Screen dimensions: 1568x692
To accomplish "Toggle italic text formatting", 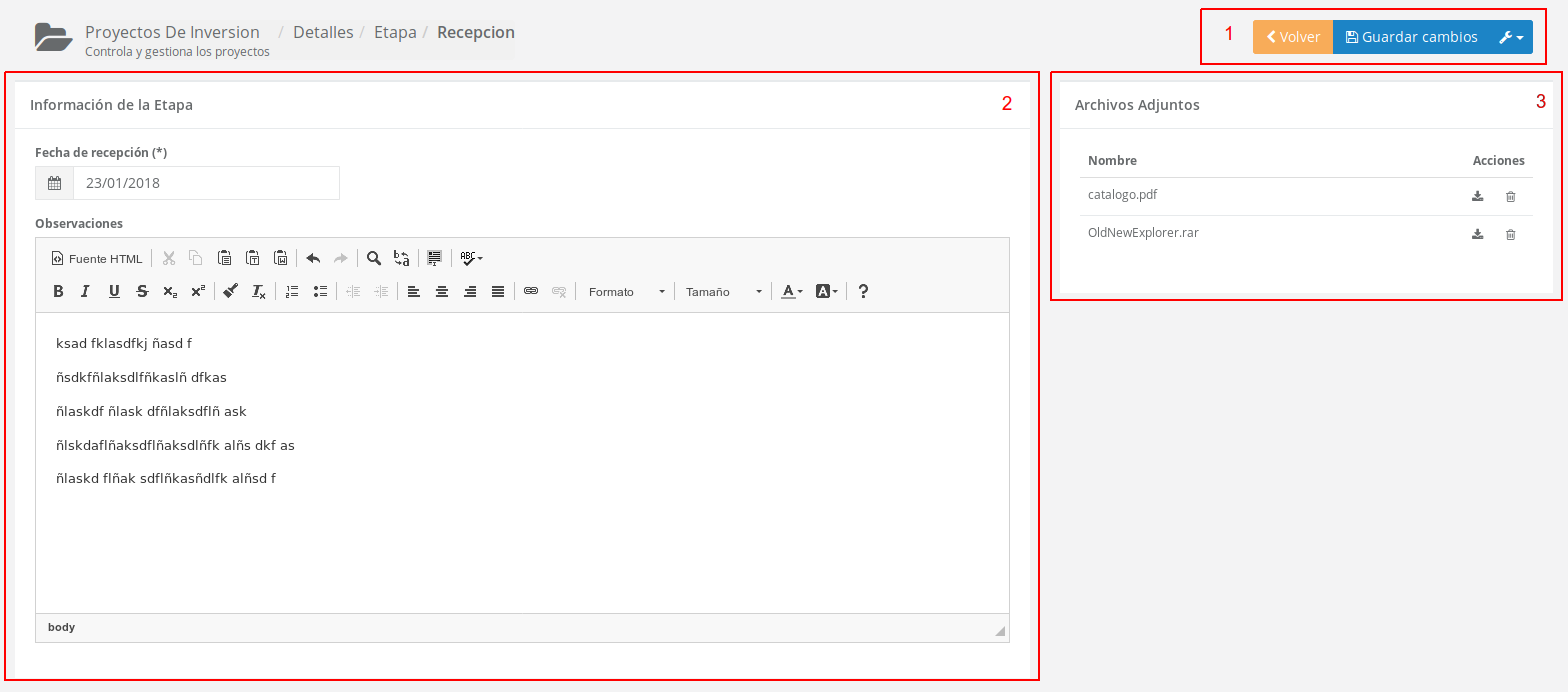I will pos(86,292).
